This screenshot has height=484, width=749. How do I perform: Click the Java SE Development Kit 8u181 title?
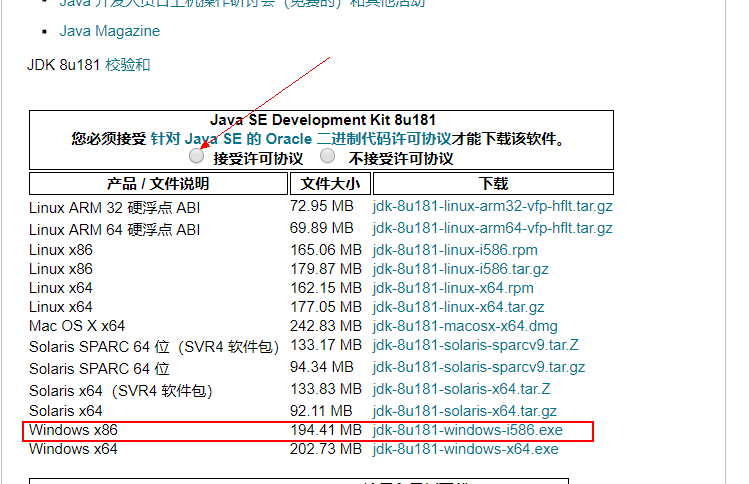[x=323, y=120]
